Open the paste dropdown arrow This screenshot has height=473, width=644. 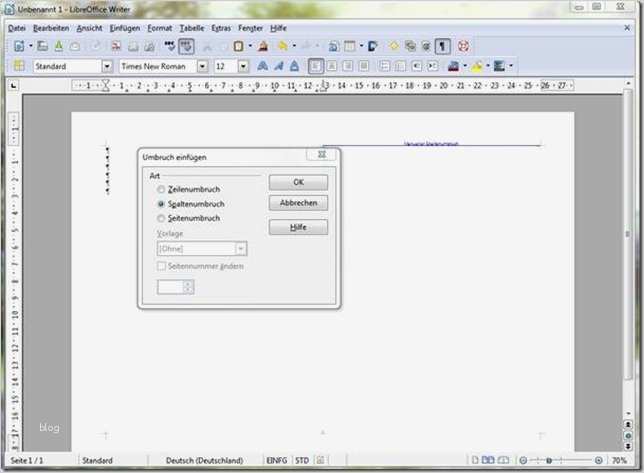point(250,46)
